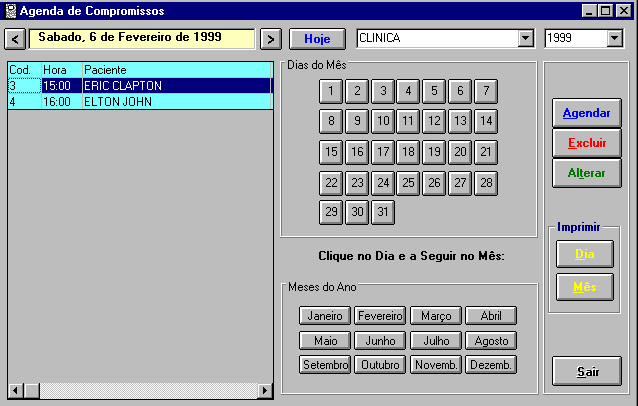Select day 2 button
The image size is (638, 406).
click(357, 91)
